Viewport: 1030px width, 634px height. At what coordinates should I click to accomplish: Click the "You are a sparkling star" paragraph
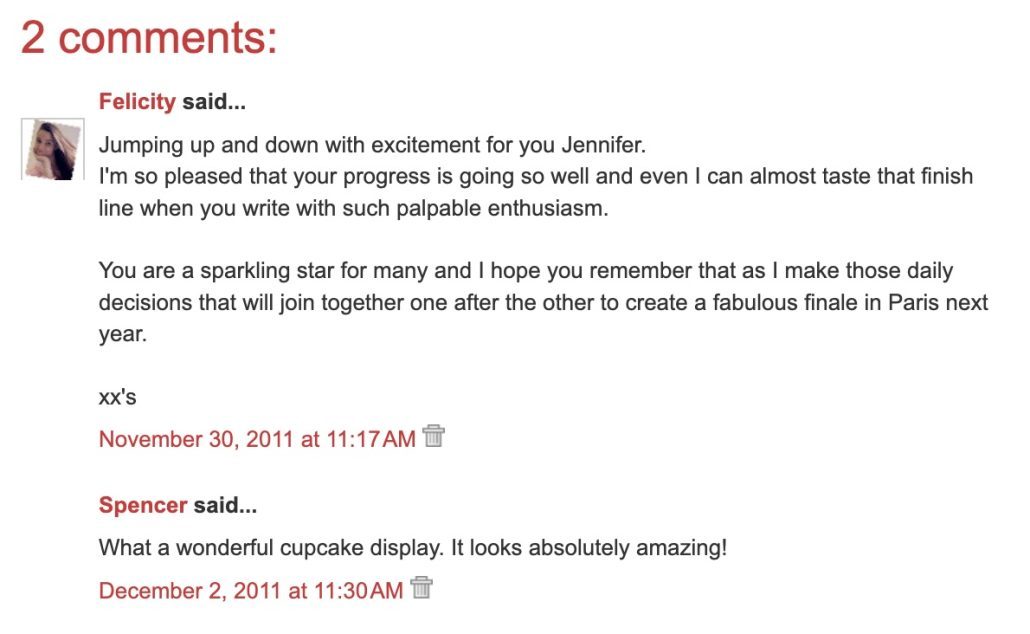(300, 271)
